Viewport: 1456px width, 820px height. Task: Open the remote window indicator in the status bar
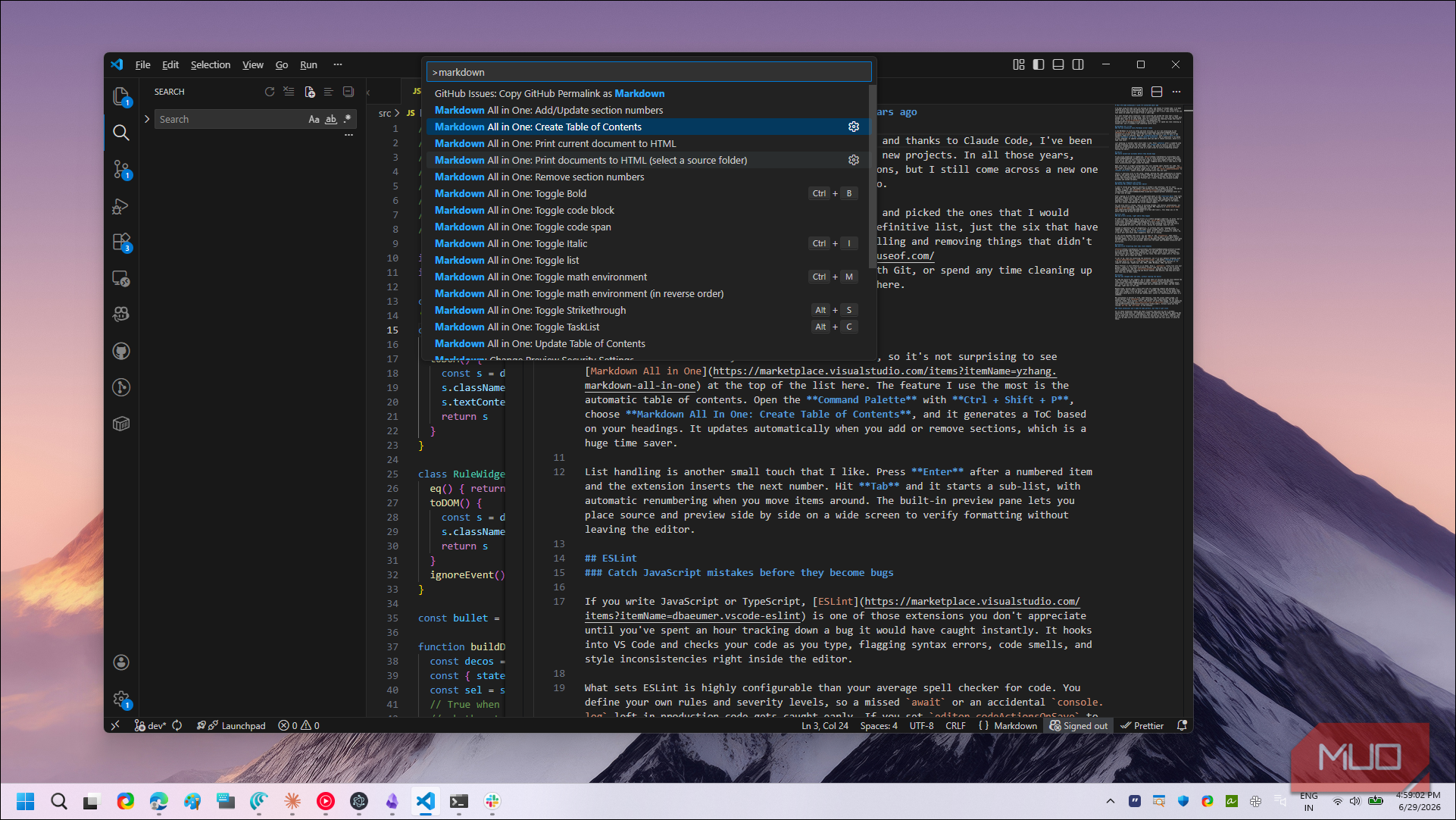click(115, 725)
